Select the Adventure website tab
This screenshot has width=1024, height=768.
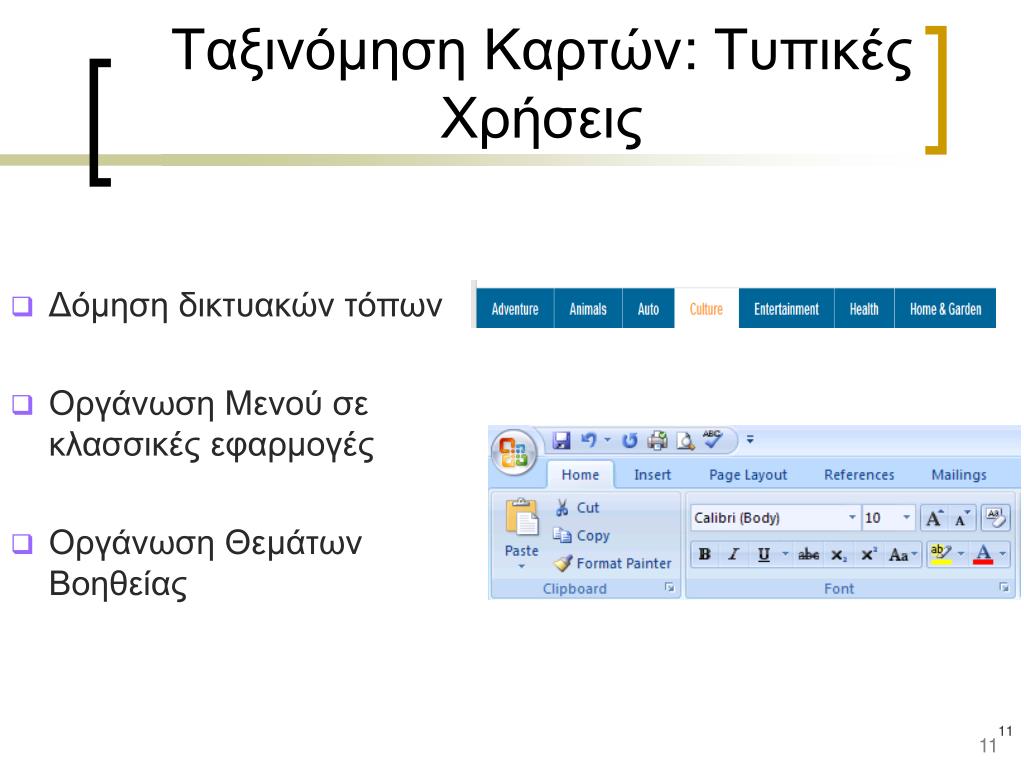click(515, 308)
